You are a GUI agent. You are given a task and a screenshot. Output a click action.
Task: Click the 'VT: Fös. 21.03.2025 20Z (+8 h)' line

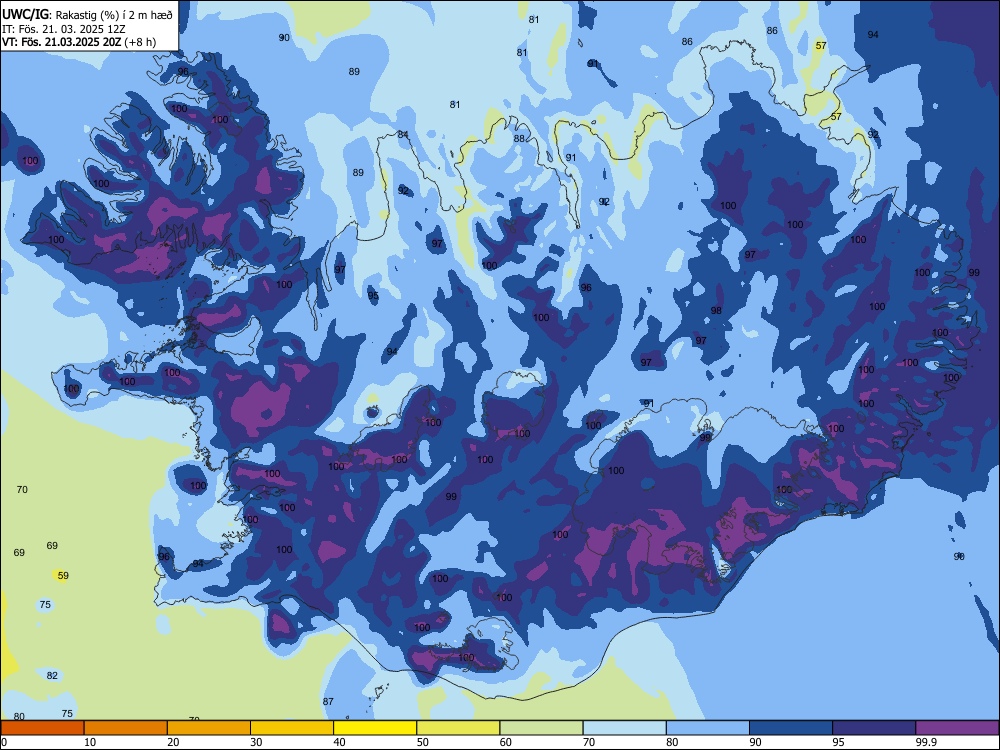click(78, 42)
